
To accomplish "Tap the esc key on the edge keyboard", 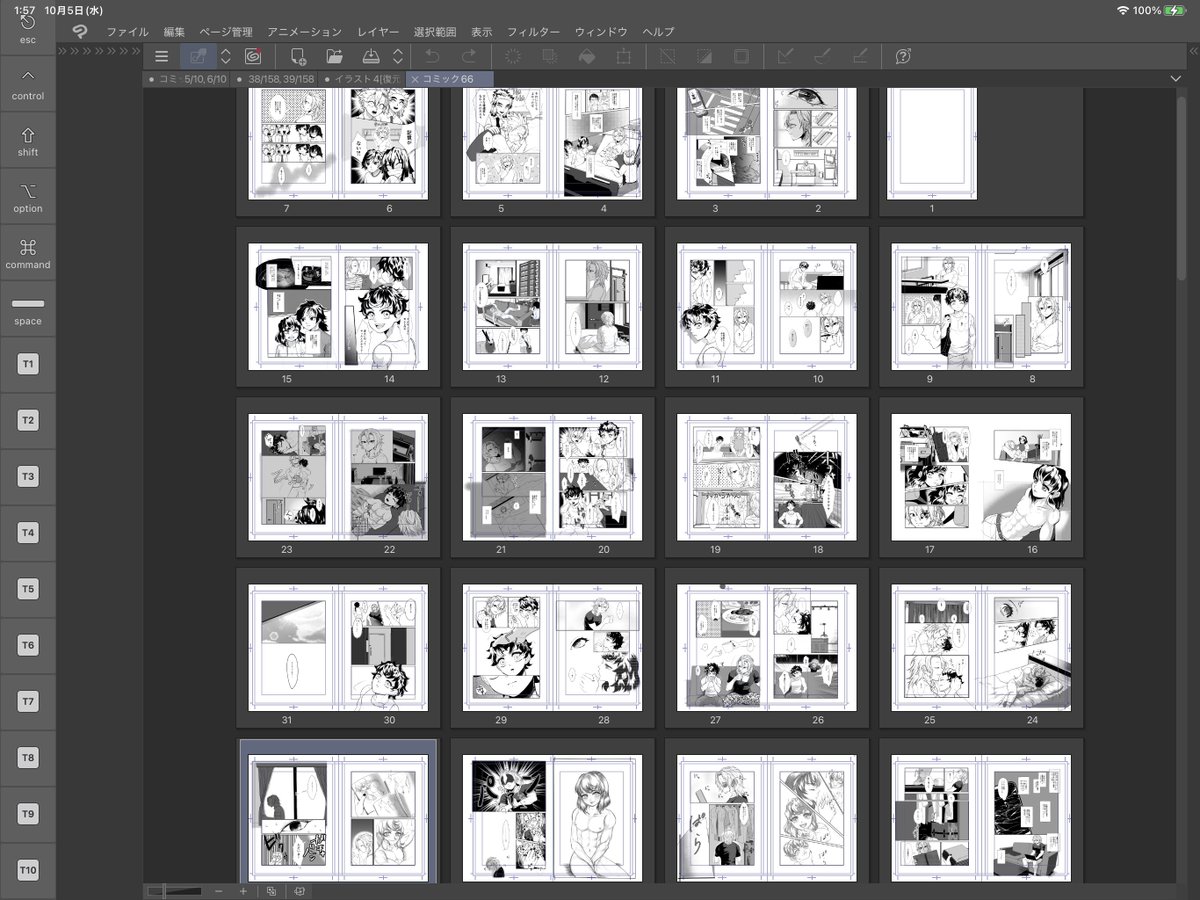I will pos(28,28).
